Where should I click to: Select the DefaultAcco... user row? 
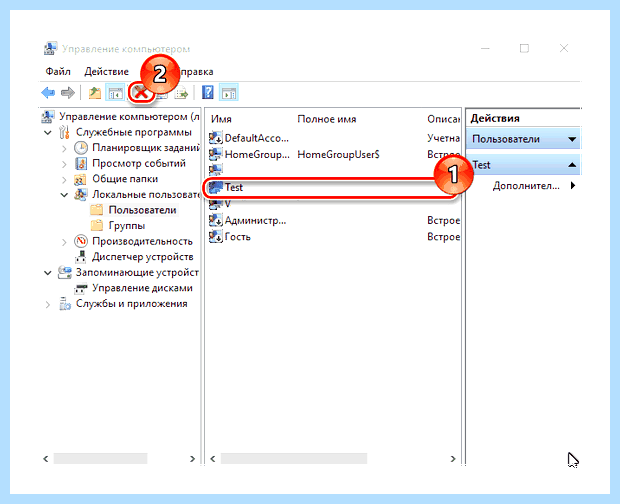click(334, 138)
